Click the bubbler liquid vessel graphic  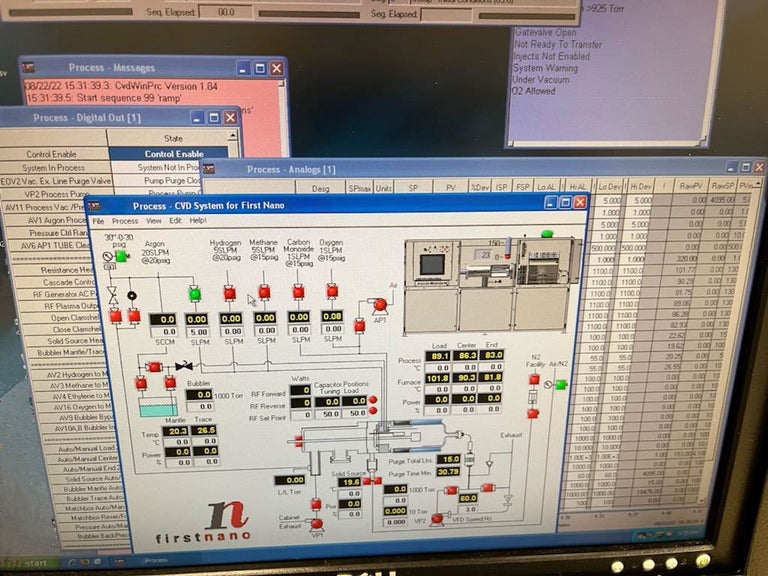[158, 407]
